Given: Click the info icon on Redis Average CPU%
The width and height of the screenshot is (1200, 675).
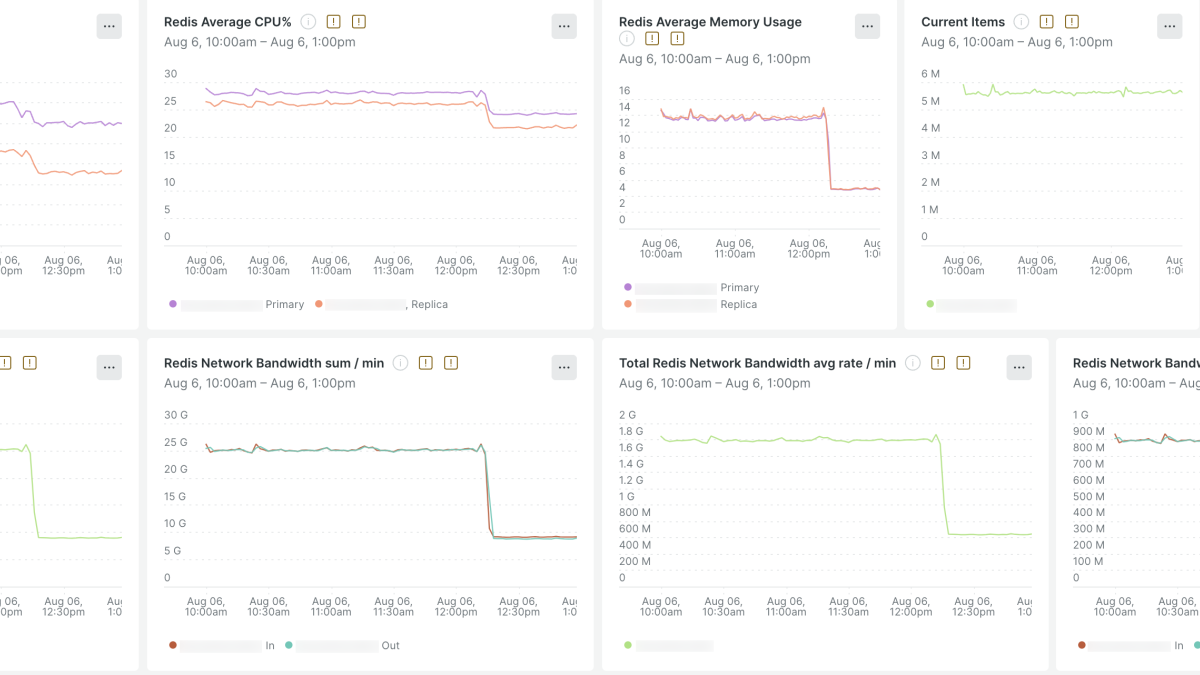Looking at the screenshot, I should pos(307,20).
